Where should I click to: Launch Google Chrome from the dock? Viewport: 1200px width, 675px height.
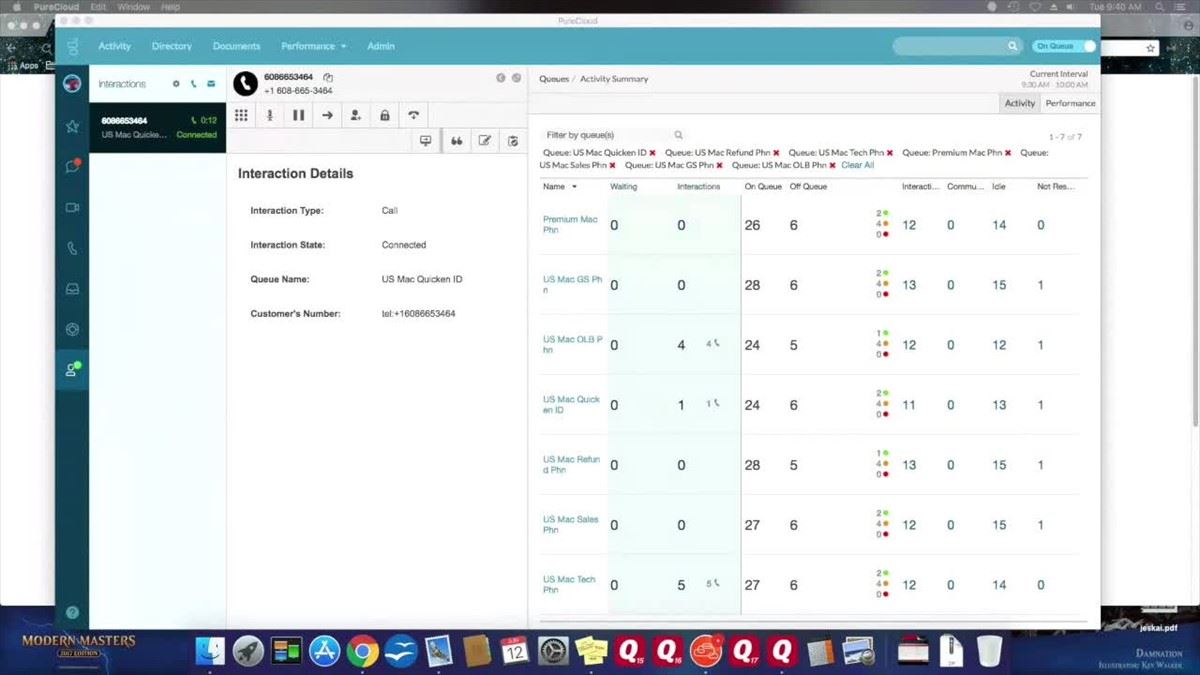coord(362,652)
